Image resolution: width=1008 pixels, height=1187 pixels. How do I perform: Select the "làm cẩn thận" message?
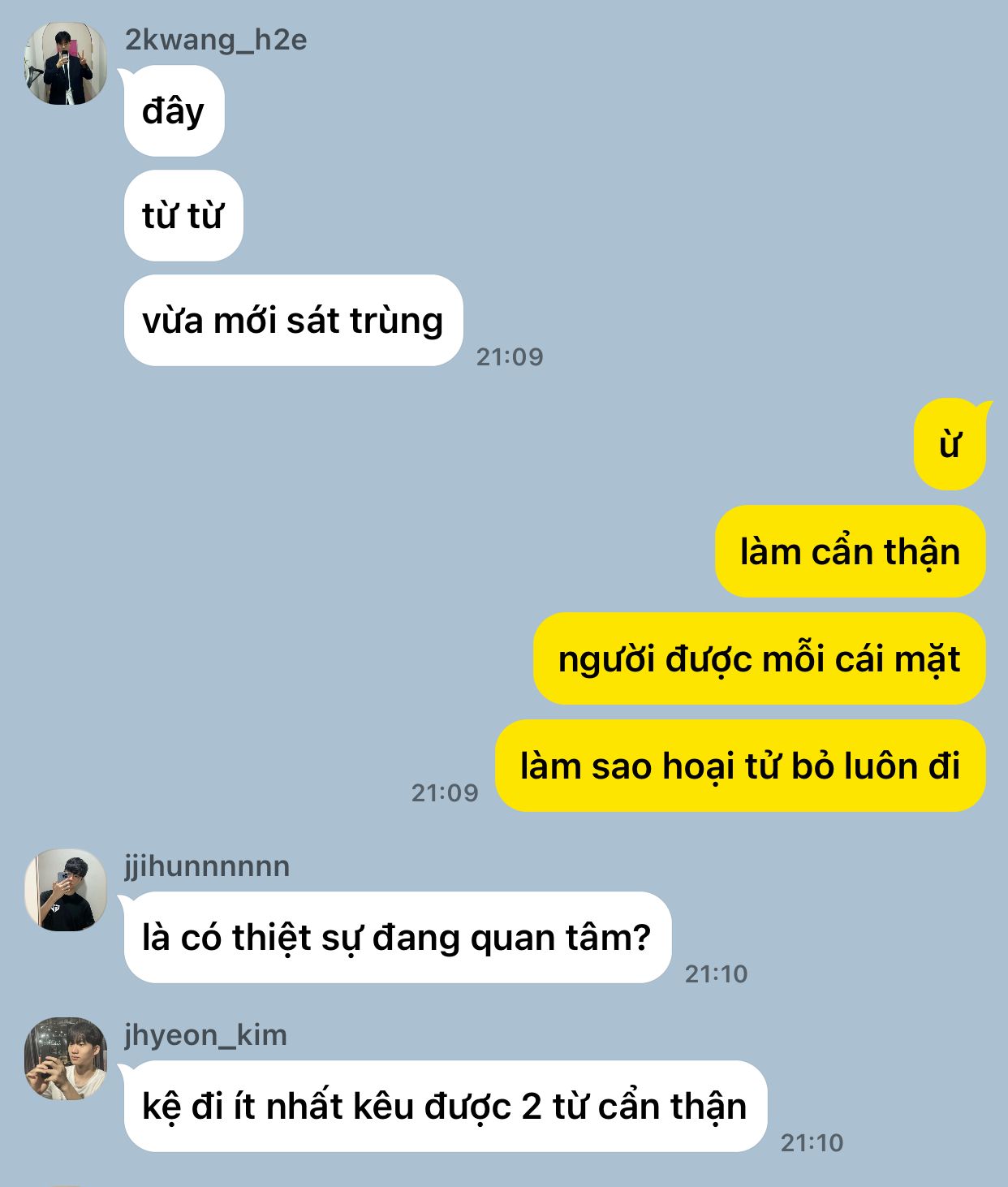850,552
